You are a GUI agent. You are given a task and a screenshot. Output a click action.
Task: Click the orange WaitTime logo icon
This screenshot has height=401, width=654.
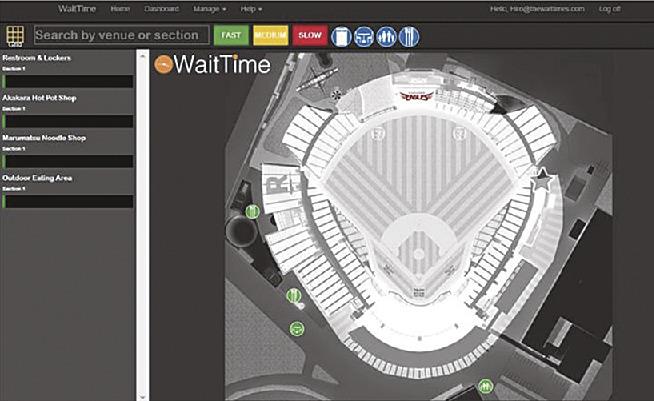(163, 64)
